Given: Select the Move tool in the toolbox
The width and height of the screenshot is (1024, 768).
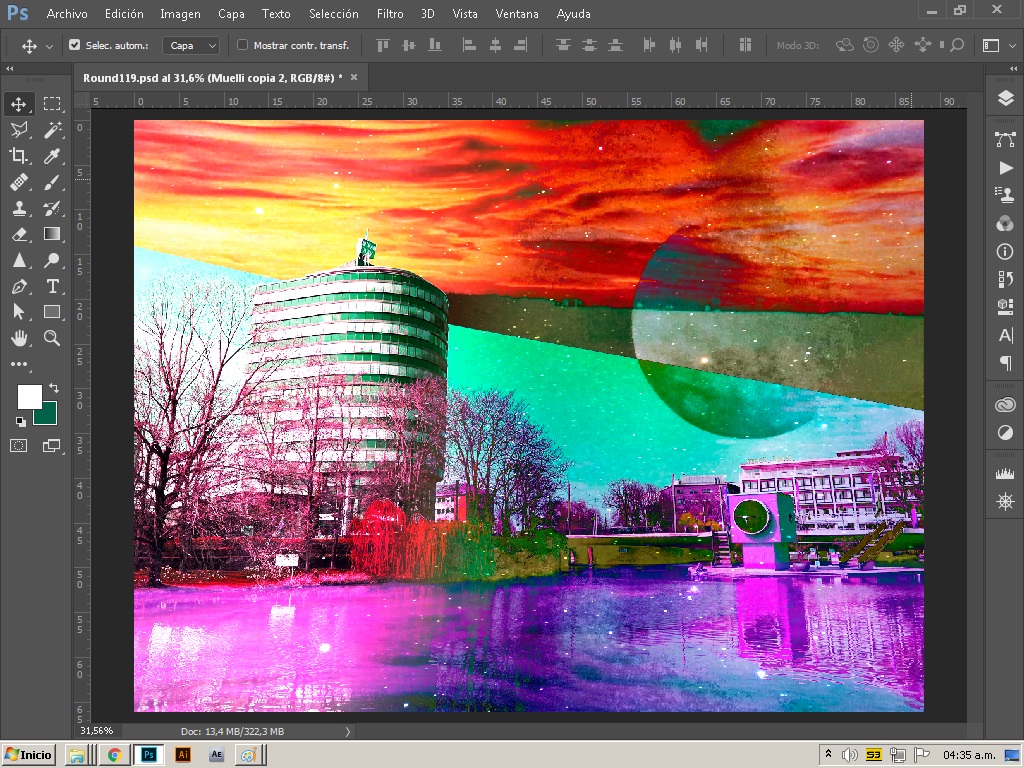Looking at the screenshot, I should coord(18,104).
